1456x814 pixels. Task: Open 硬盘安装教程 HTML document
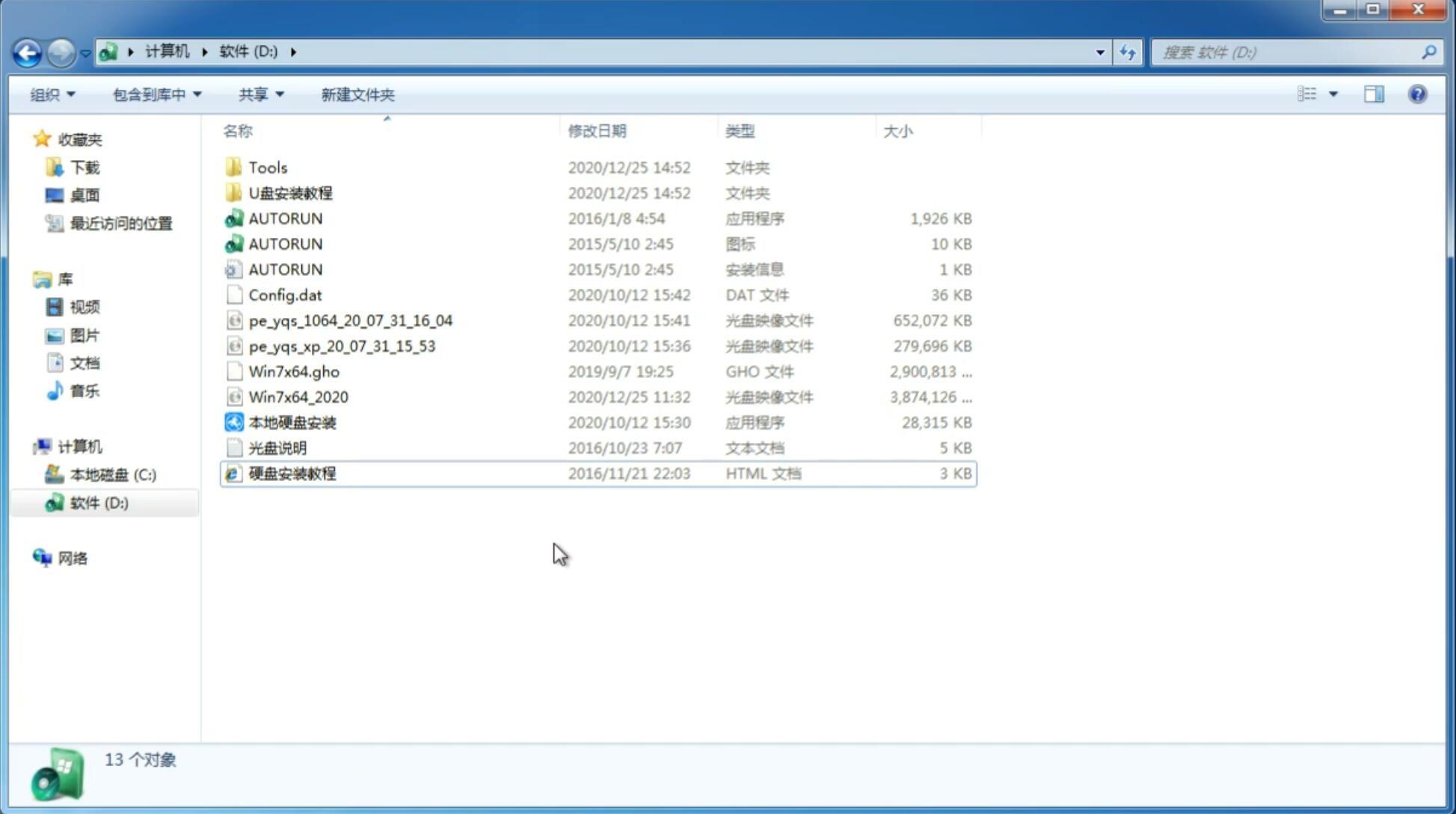290,473
